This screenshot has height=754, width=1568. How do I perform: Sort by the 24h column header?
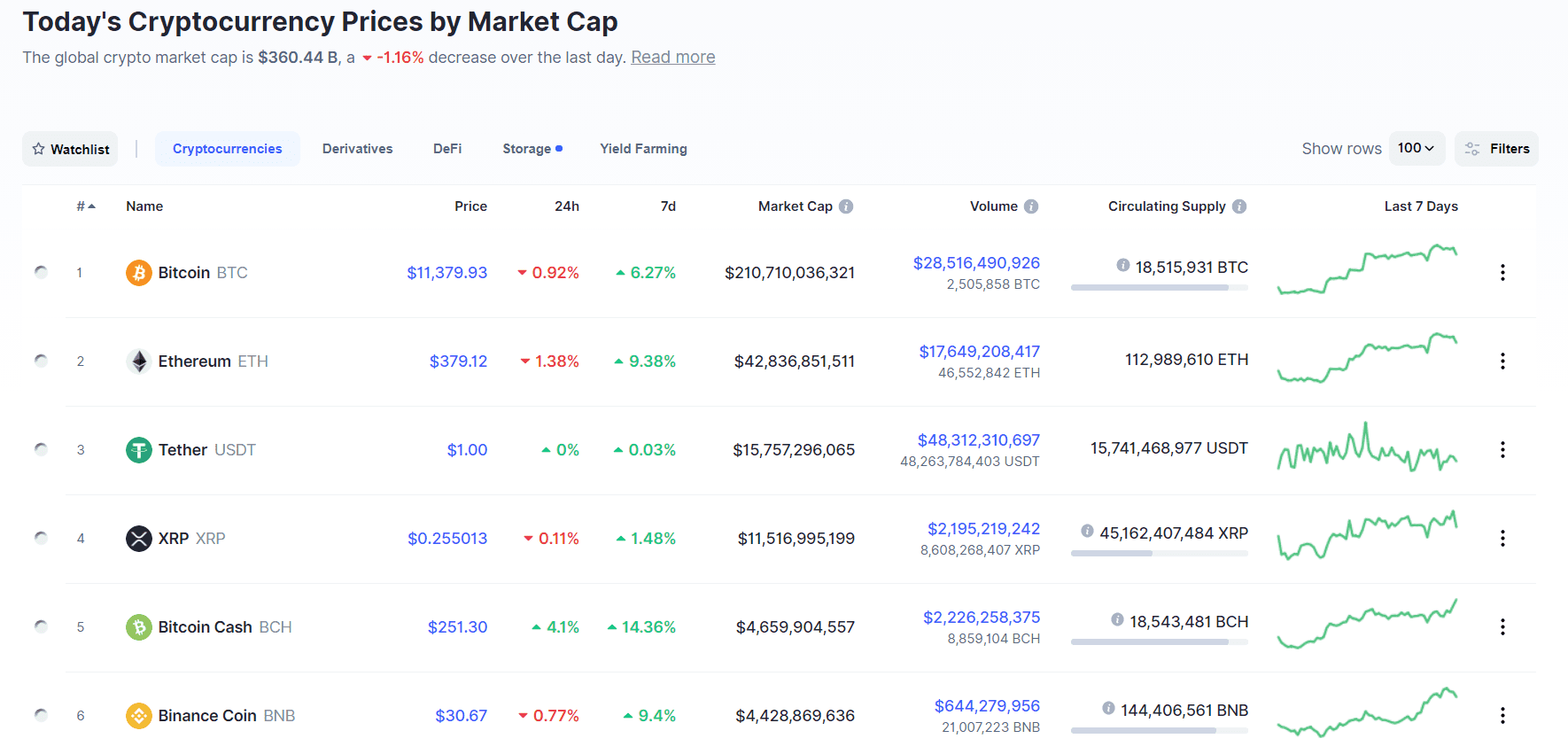pos(567,206)
